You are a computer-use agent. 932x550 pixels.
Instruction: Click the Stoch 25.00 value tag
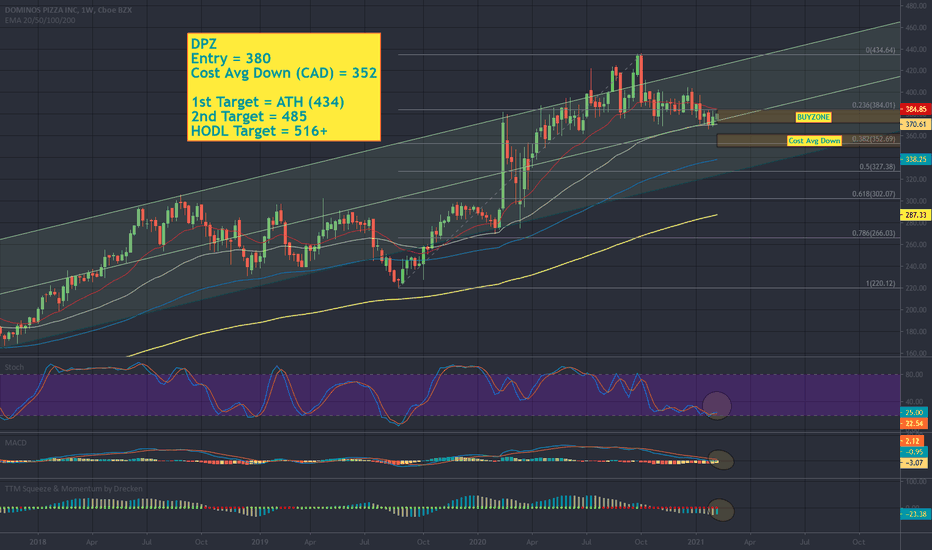pyautogui.click(x=914, y=413)
